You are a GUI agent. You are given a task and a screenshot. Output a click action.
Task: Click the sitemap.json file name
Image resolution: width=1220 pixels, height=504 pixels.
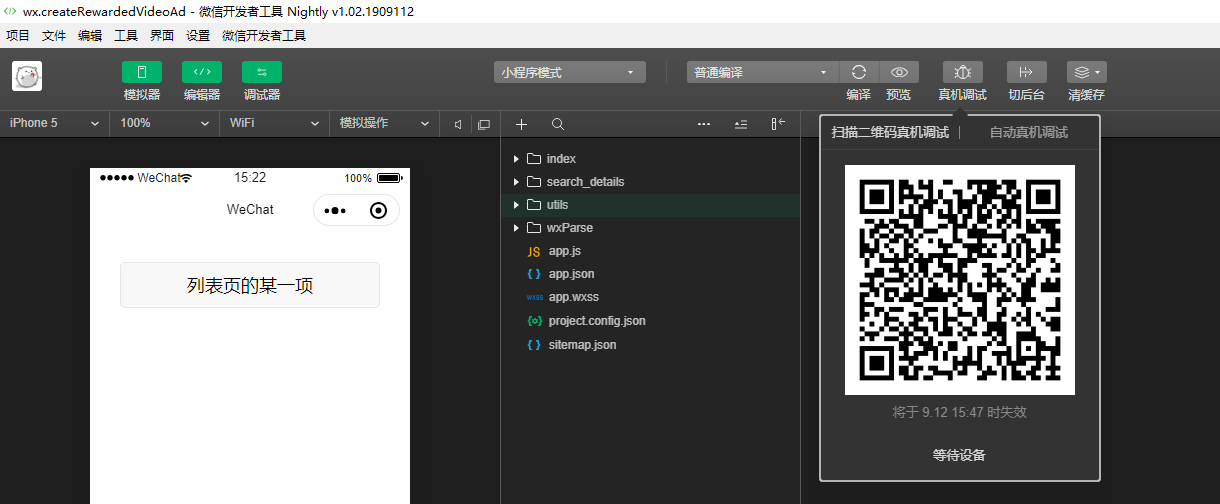[582, 345]
